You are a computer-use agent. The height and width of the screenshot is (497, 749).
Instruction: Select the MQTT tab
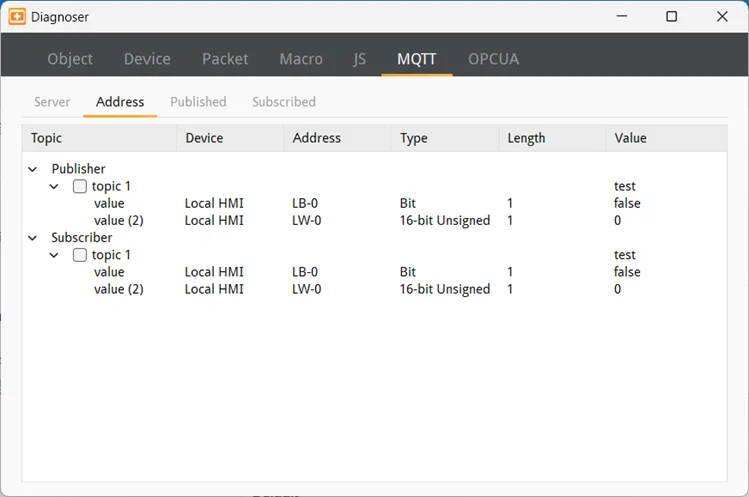tap(417, 59)
